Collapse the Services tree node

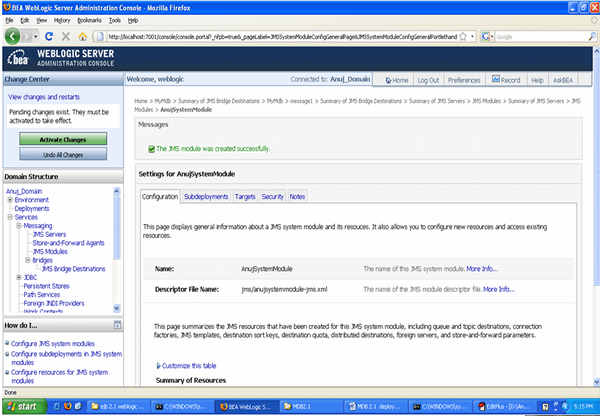[9, 217]
